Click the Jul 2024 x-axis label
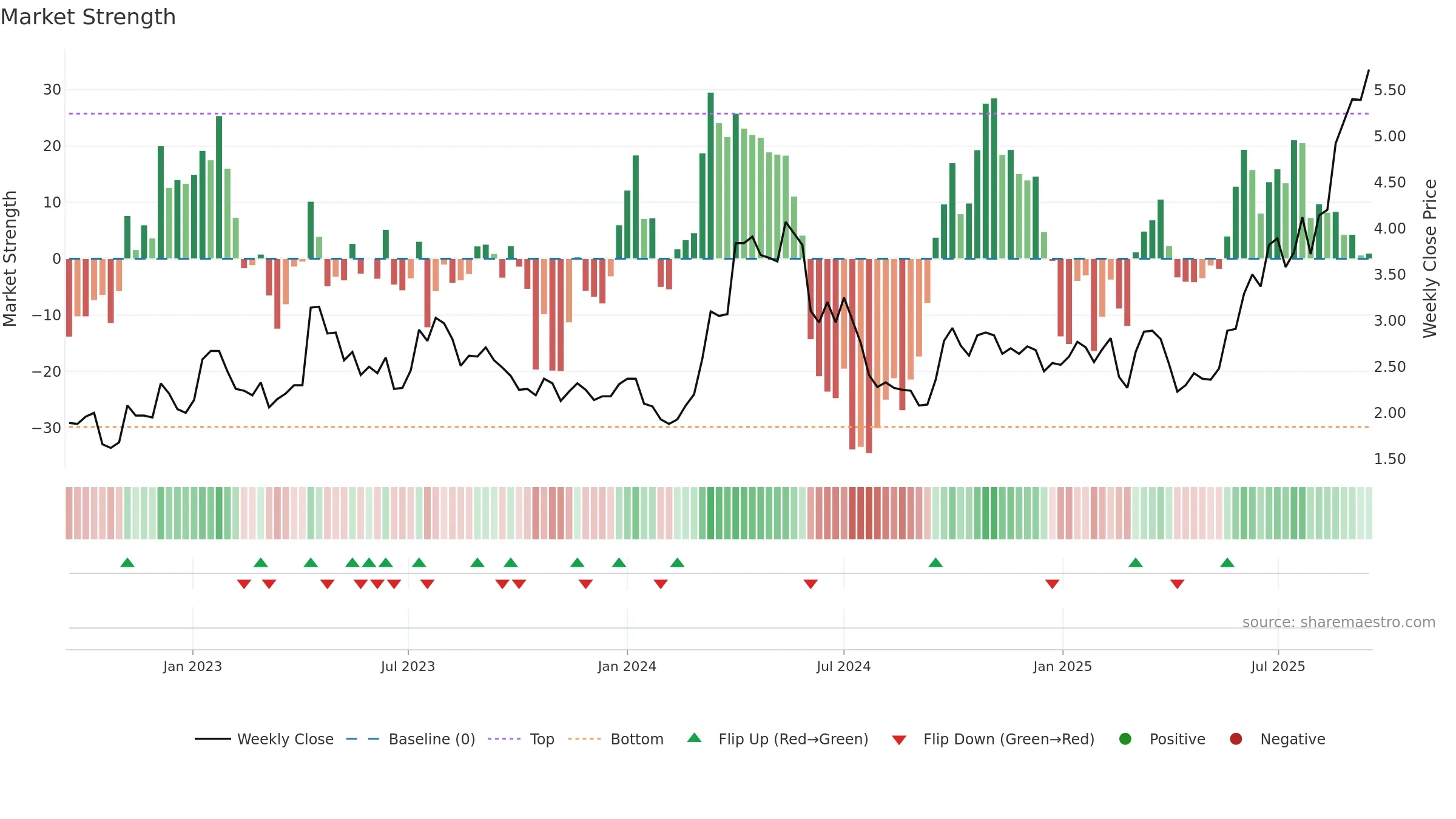 843,666
